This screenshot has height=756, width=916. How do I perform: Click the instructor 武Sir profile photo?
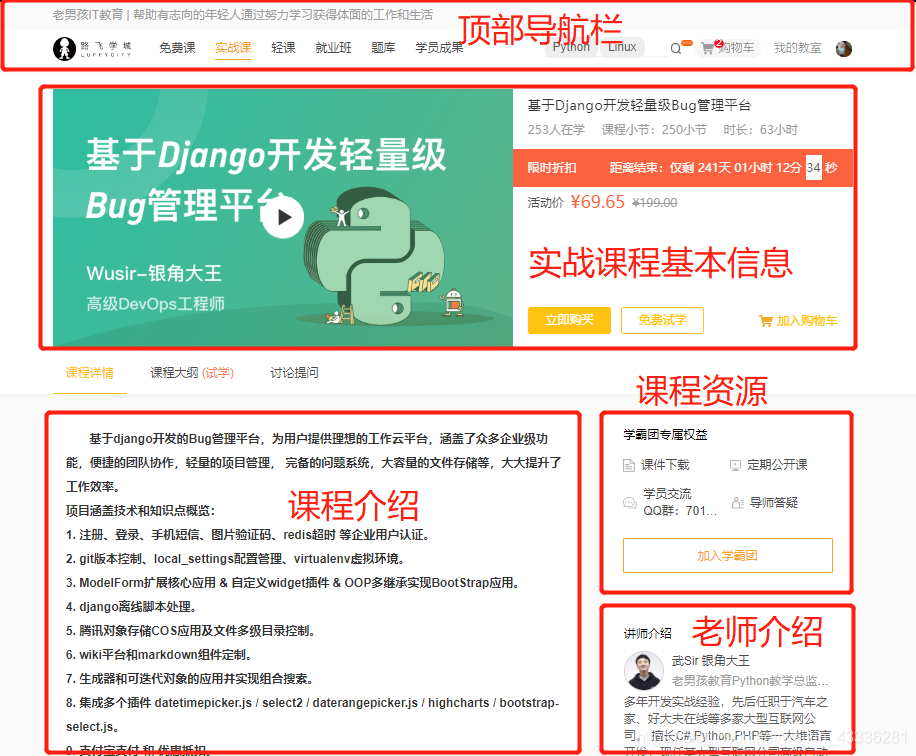pyautogui.click(x=644, y=671)
